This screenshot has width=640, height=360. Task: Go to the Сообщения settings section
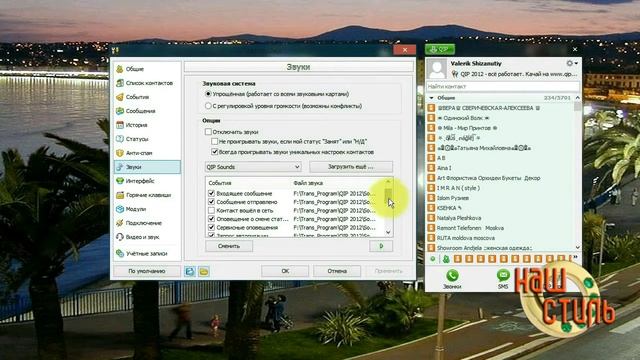(147, 111)
